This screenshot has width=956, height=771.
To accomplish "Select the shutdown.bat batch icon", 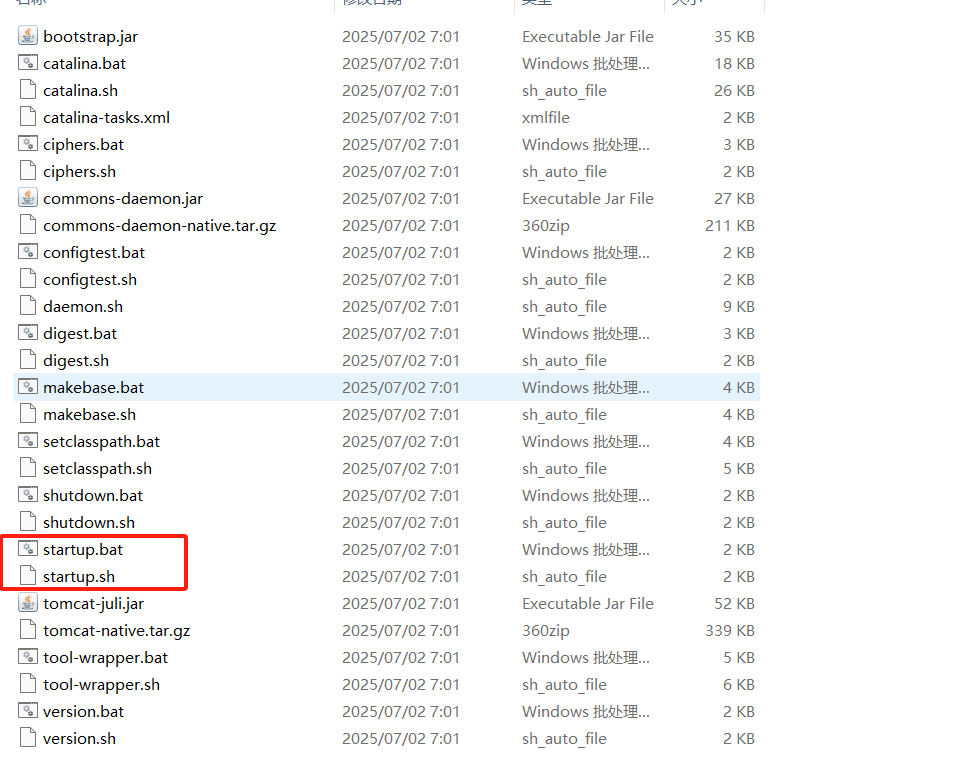I will pos(28,495).
